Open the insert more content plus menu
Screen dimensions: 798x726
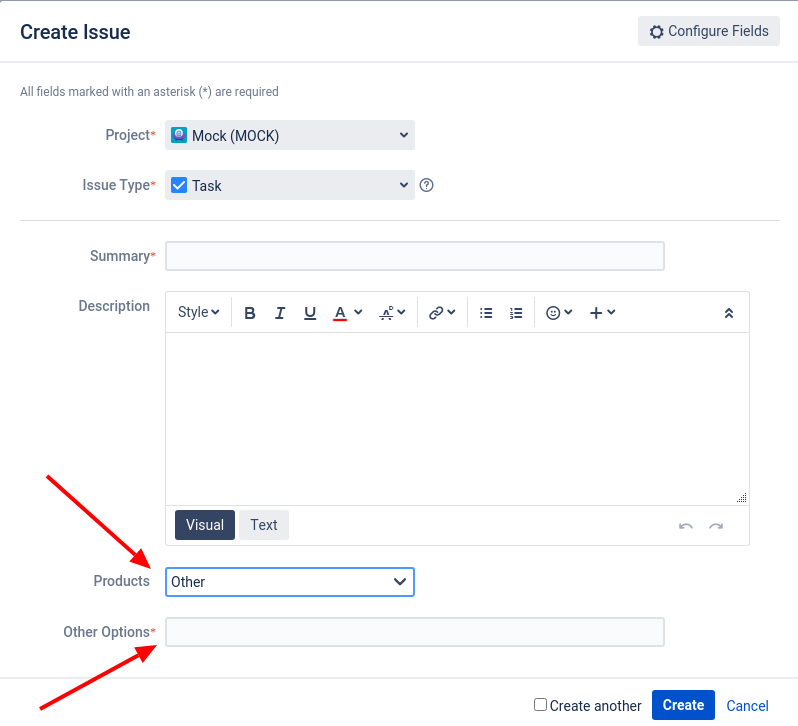pos(603,313)
